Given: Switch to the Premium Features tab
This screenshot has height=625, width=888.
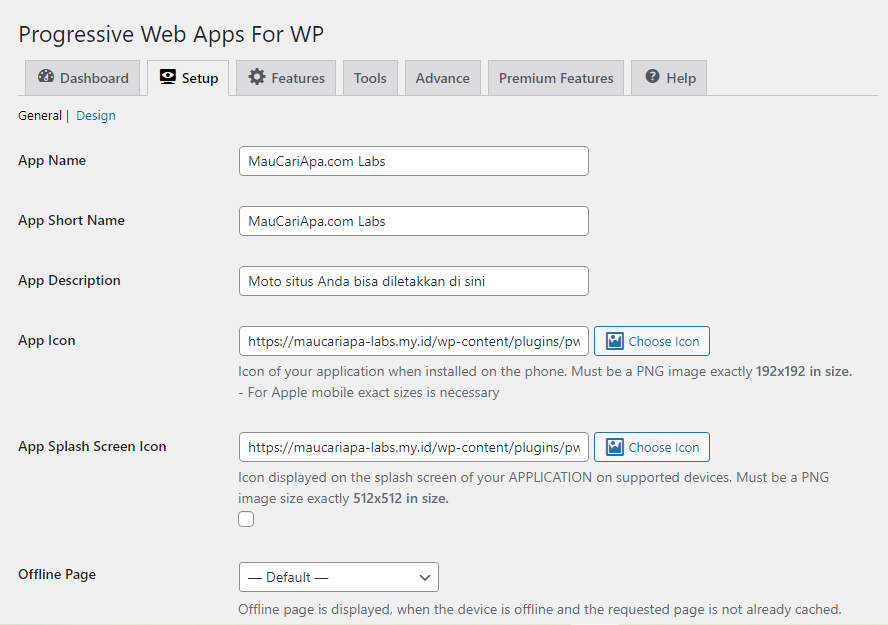Looking at the screenshot, I should pos(555,77).
